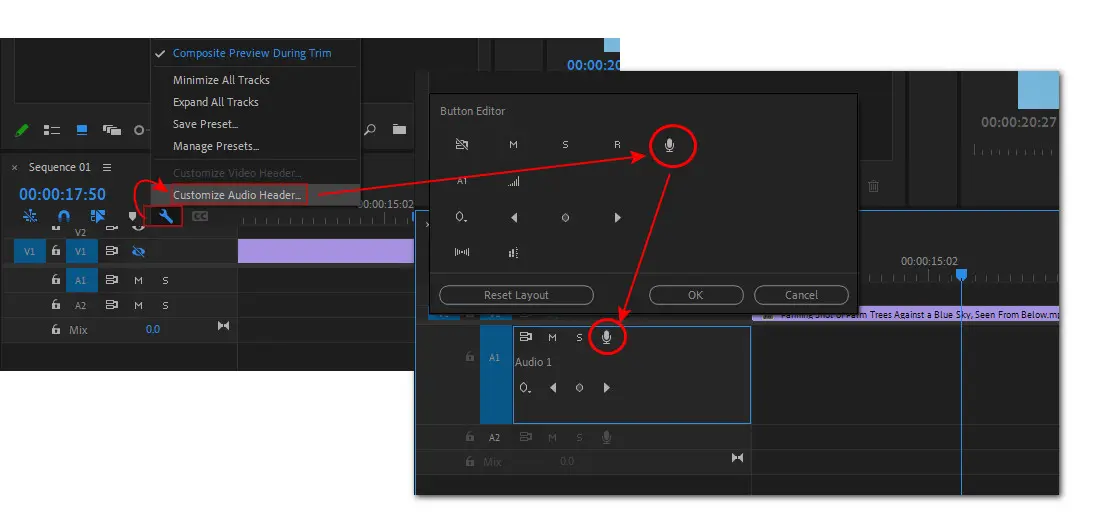This screenshot has height=524, width=1109.
Task: Select Add-Remove Keyframe diamond in Button Editor
Action: [x=565, y=218]
